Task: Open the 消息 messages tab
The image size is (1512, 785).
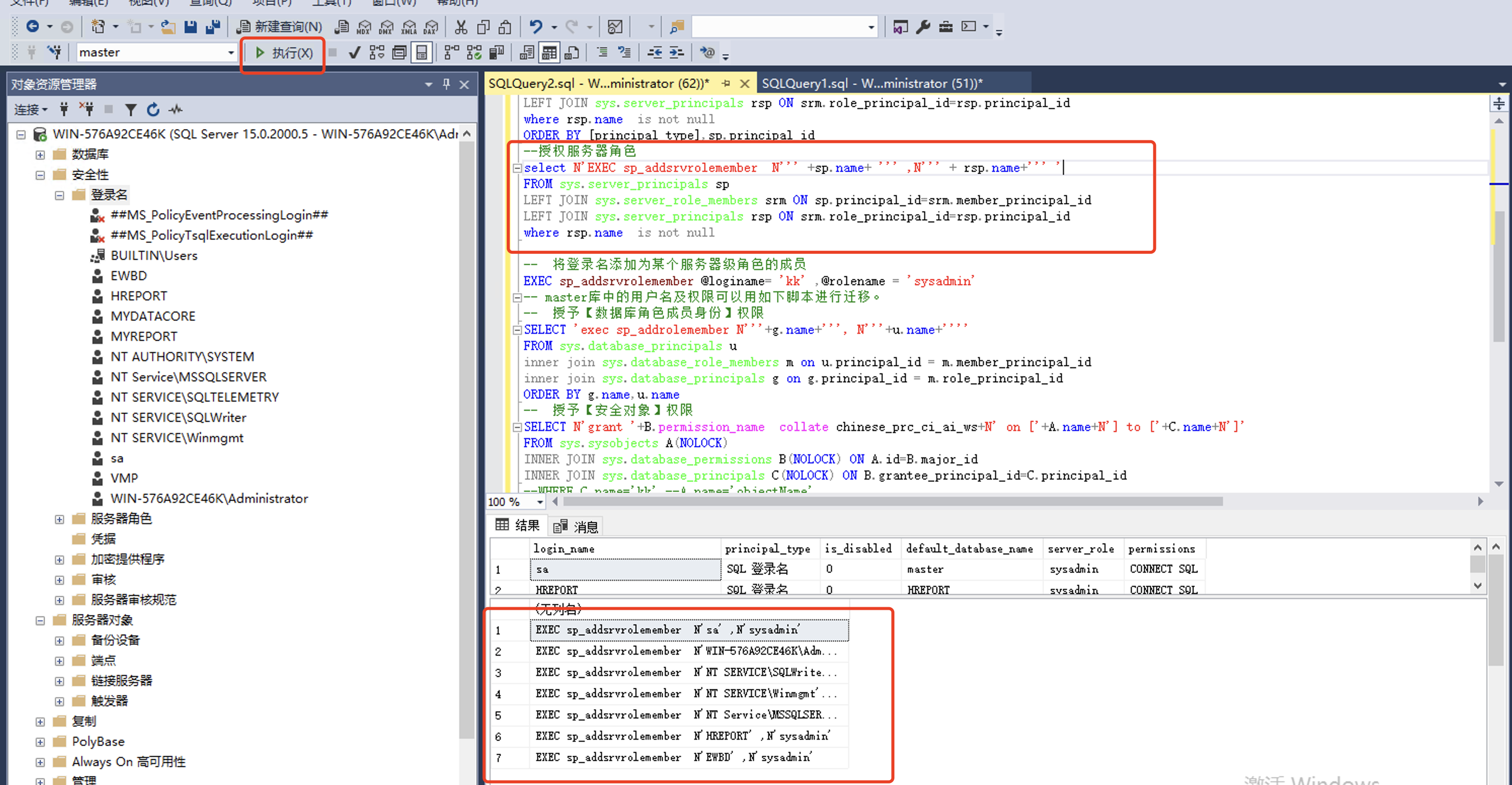Action: pyautogui.click(x=577, y=526)
